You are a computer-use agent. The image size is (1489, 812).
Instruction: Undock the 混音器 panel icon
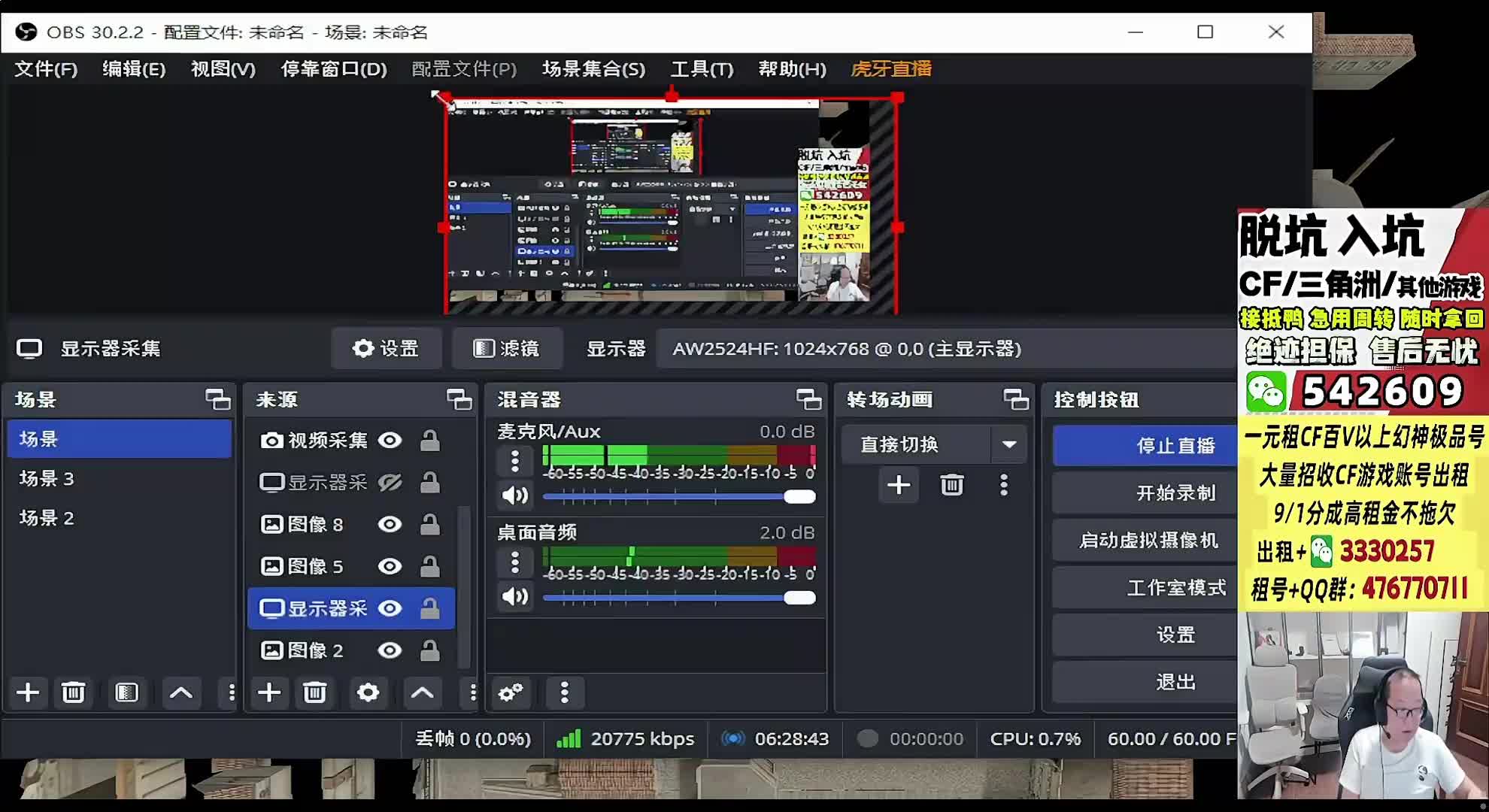[808, 399]
